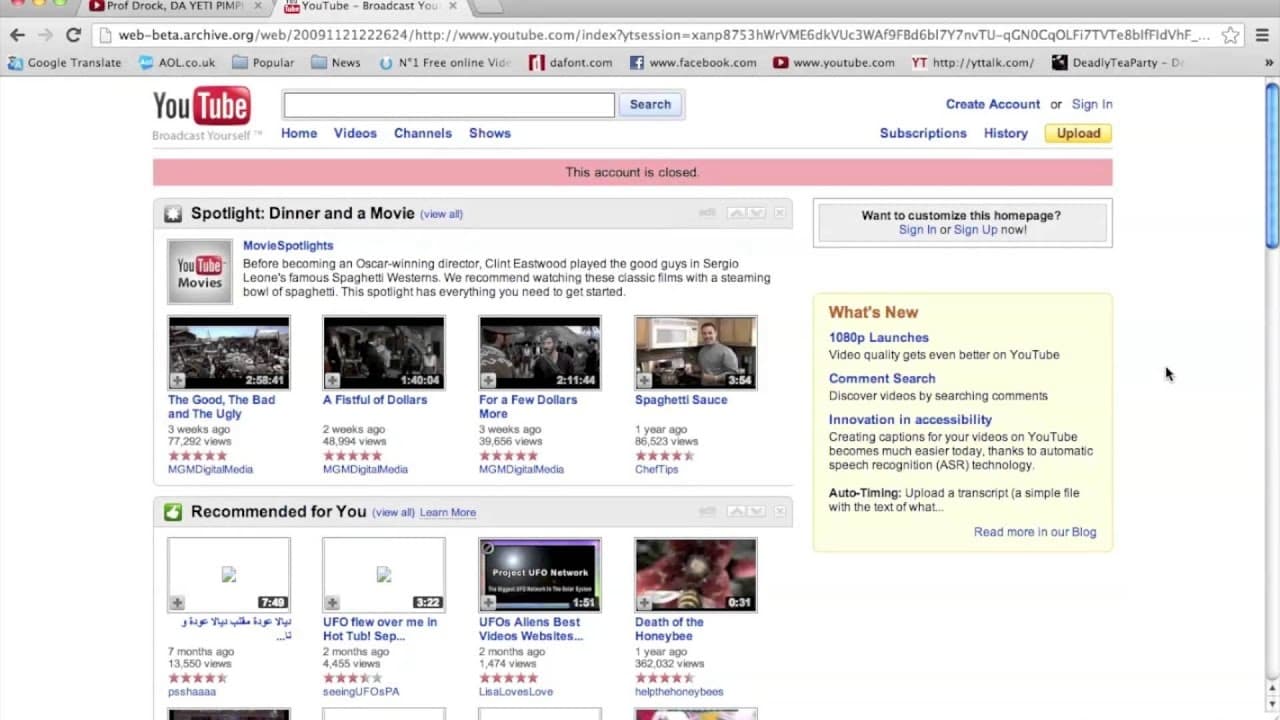Click the YouTube search input field
Screen dimensions: 1280x720
[449, 105]
